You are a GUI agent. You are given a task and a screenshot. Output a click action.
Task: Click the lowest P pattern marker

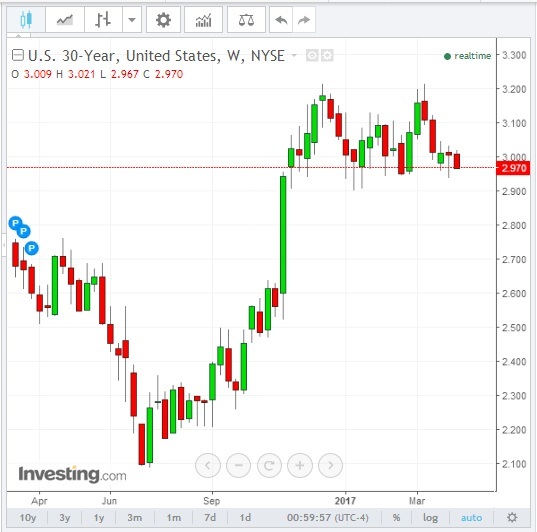click(x=32, y=248)
